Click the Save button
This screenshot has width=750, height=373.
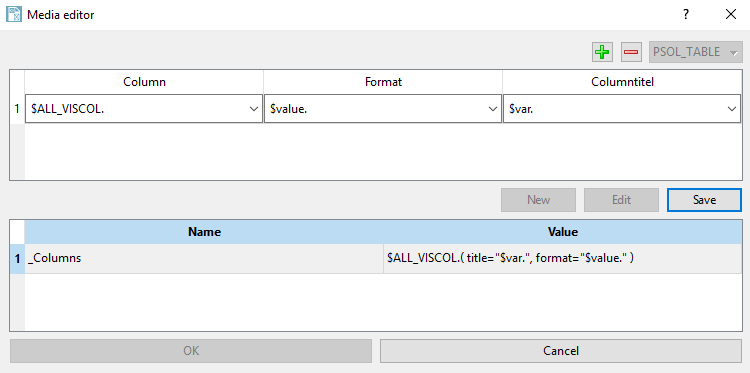[x=704, y=200]
